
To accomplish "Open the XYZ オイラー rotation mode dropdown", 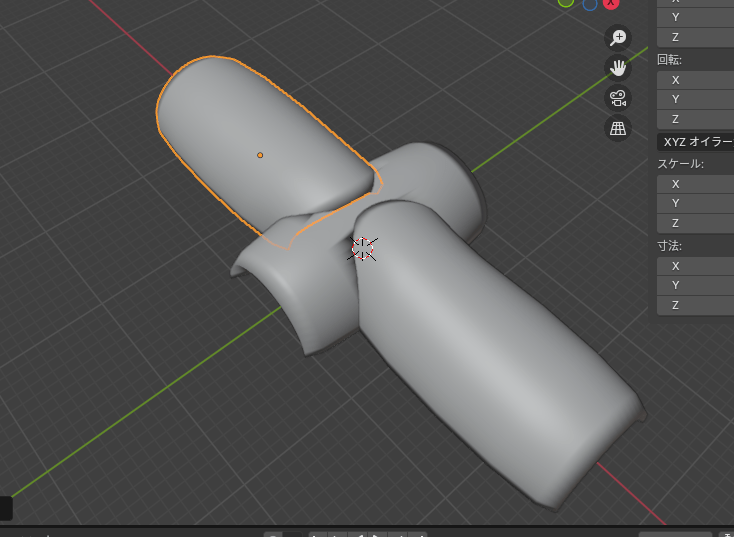I will tap(696, 142).
